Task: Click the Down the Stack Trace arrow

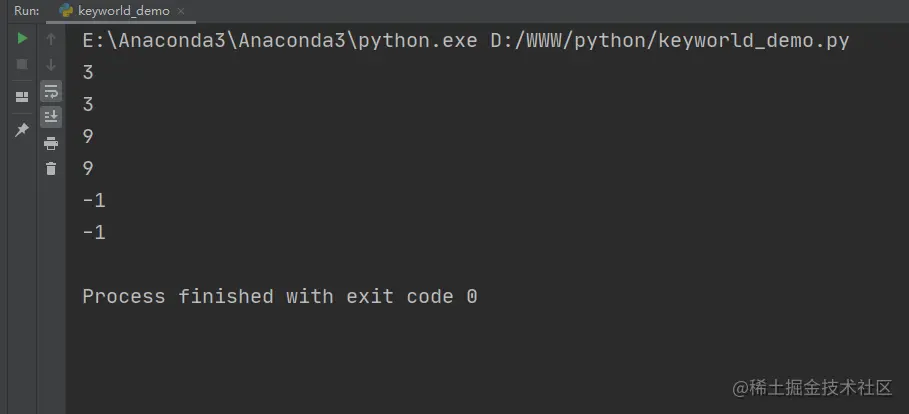Action: coord(51,64)
